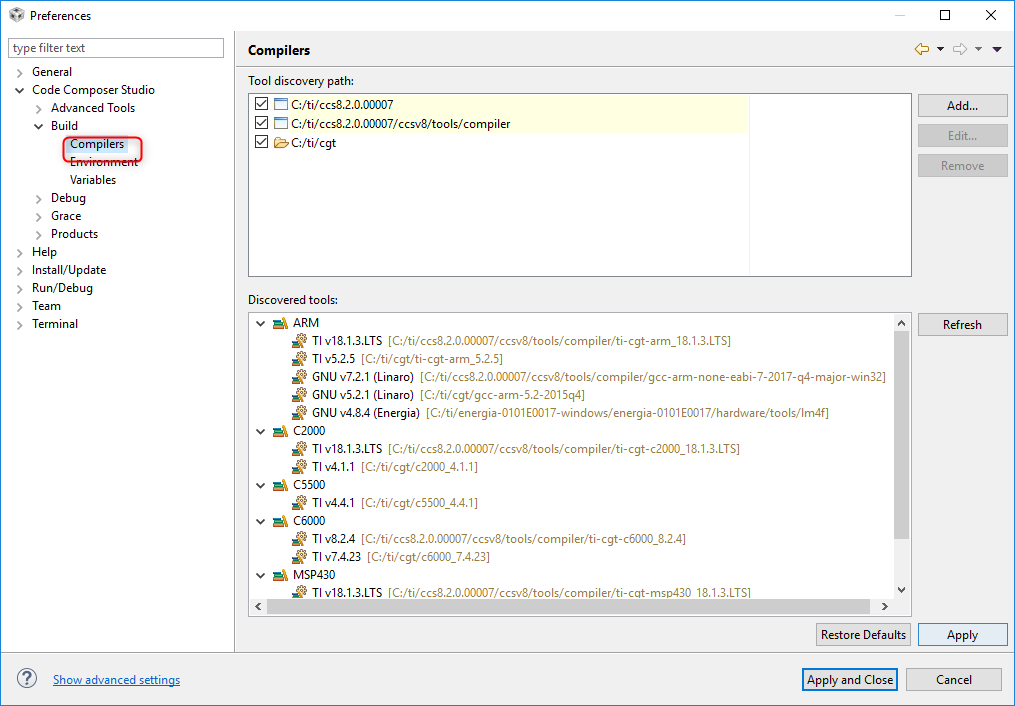Click the window icon beside C:/ti/ccs8.2.0.00007

pos(280,104)
